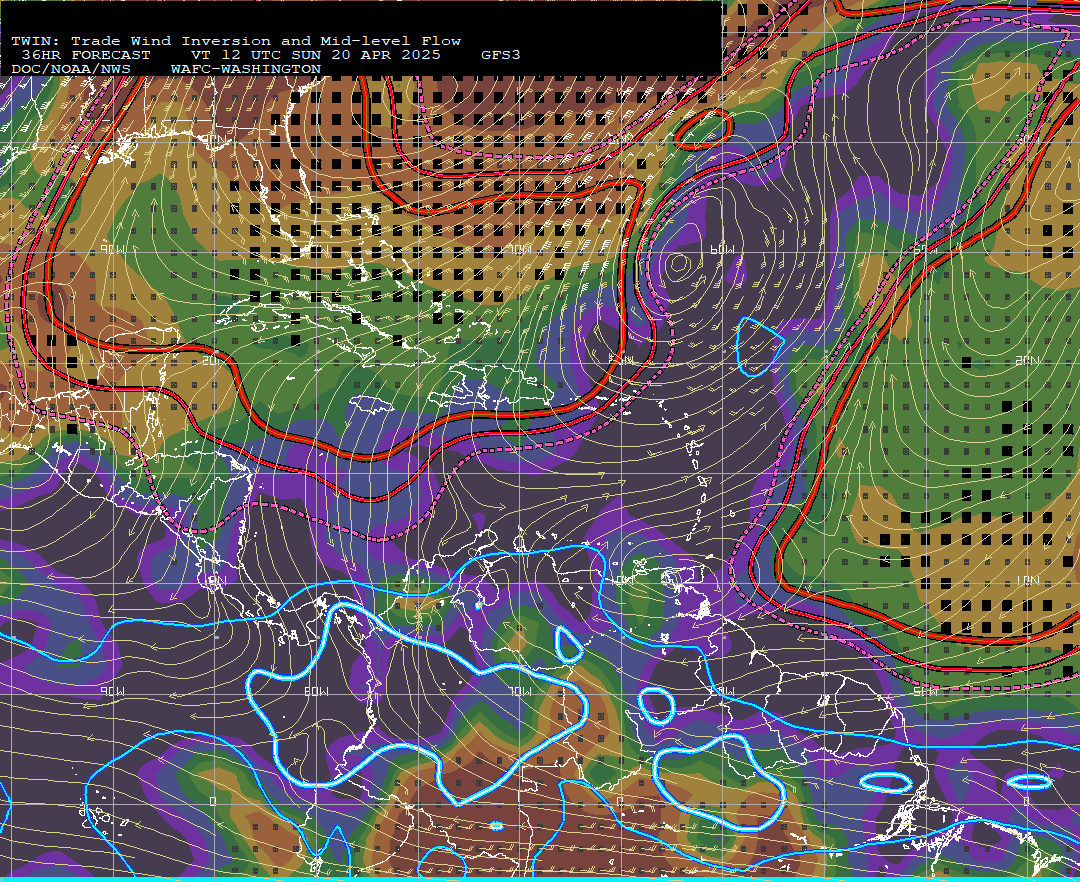Select the 20N label in the eastern Atlantic

click(1027, 360)
